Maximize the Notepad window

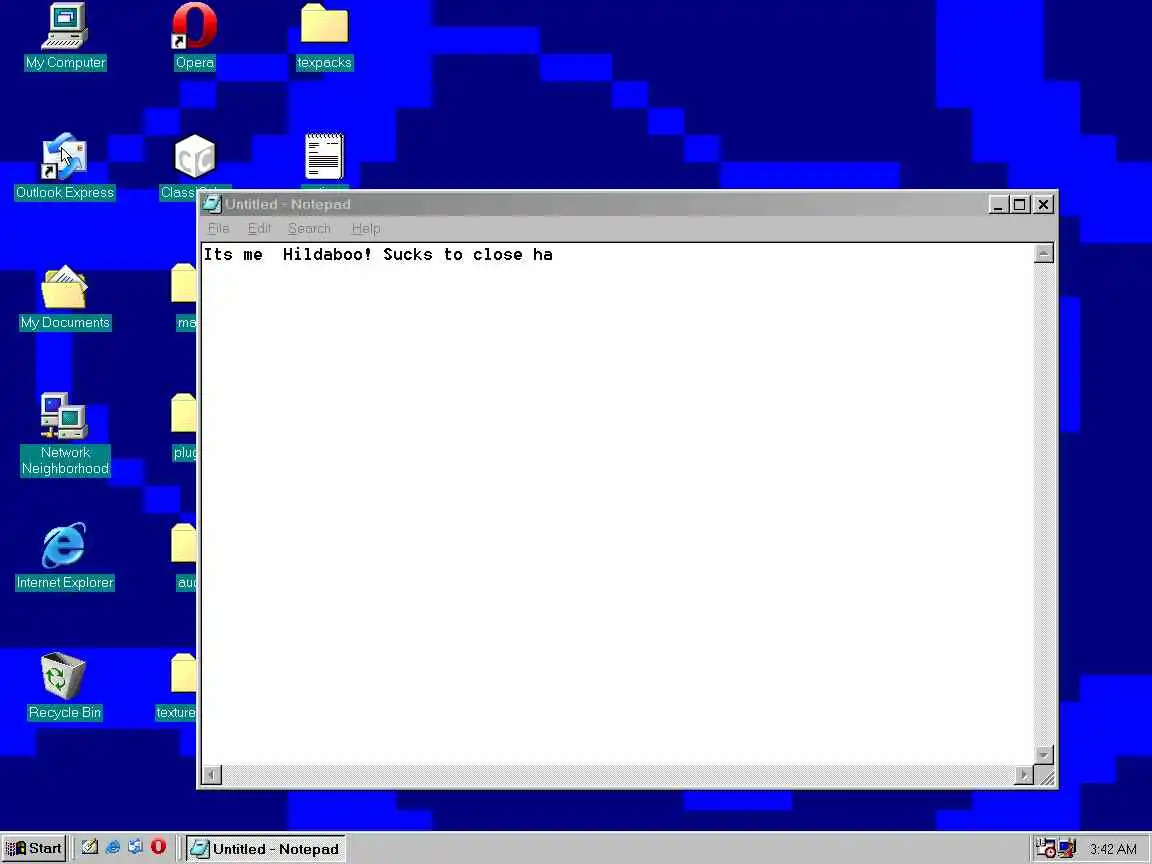point(1019,204)
